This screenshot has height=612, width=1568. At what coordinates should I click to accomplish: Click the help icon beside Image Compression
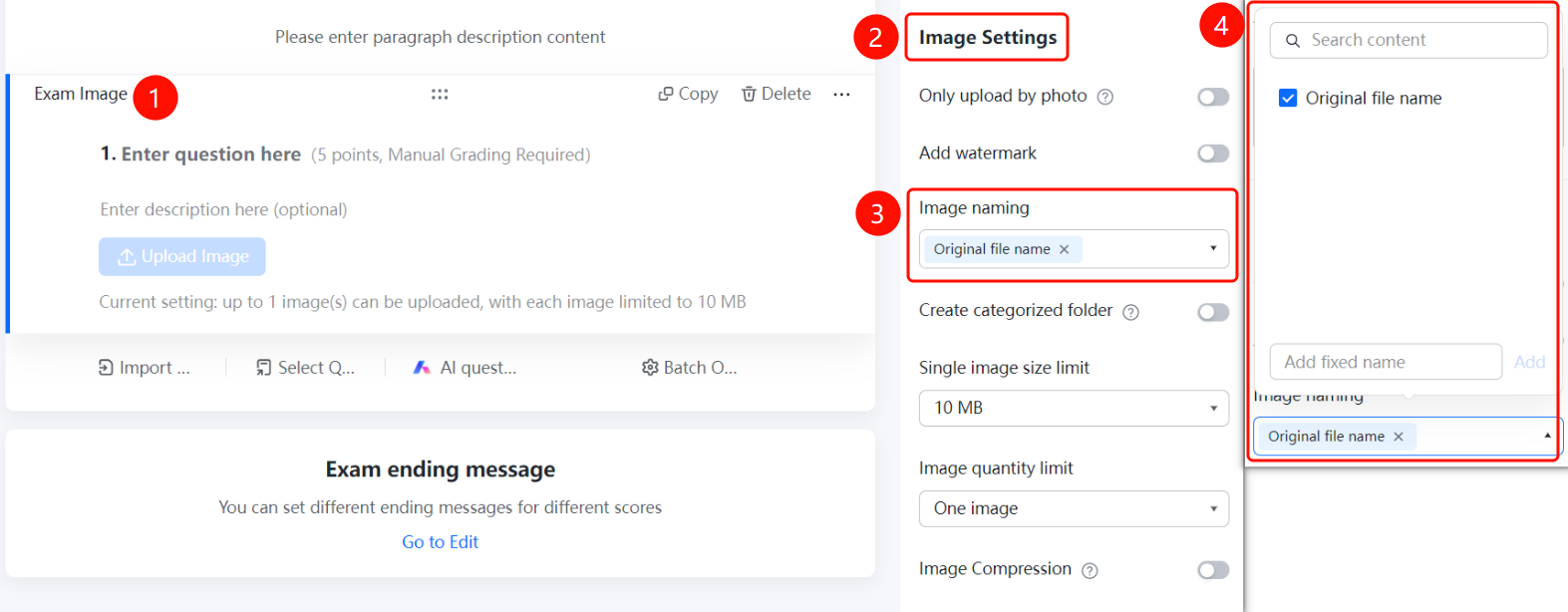(1090, 570)
